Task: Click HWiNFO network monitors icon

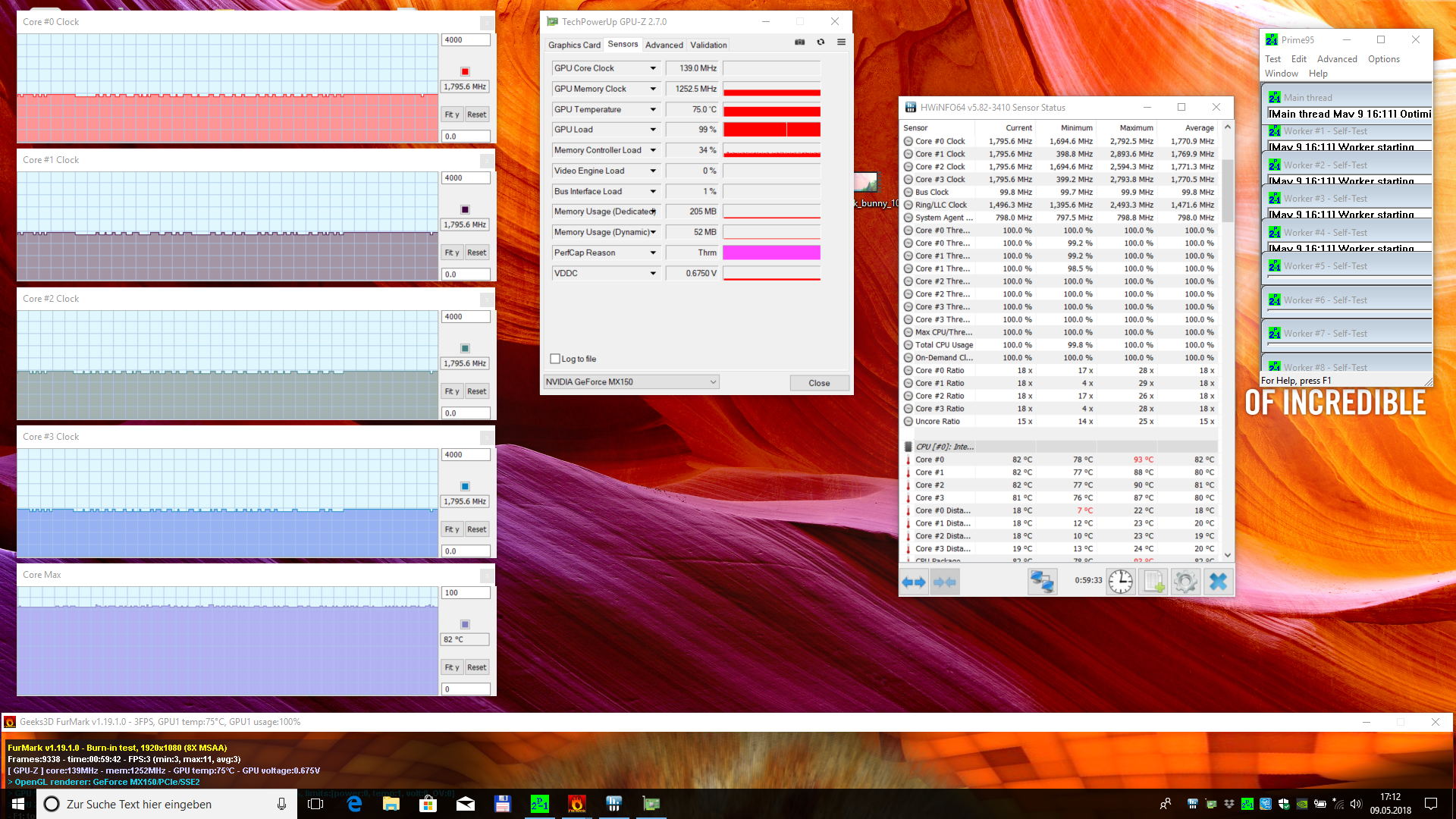Action: click(x=1043, y=582)
